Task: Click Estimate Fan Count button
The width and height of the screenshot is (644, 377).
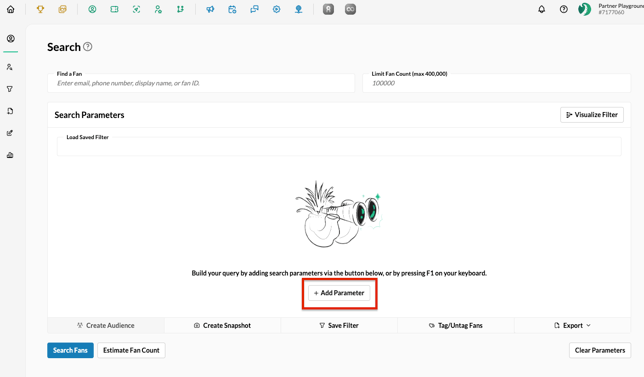Action: point(131,350)
